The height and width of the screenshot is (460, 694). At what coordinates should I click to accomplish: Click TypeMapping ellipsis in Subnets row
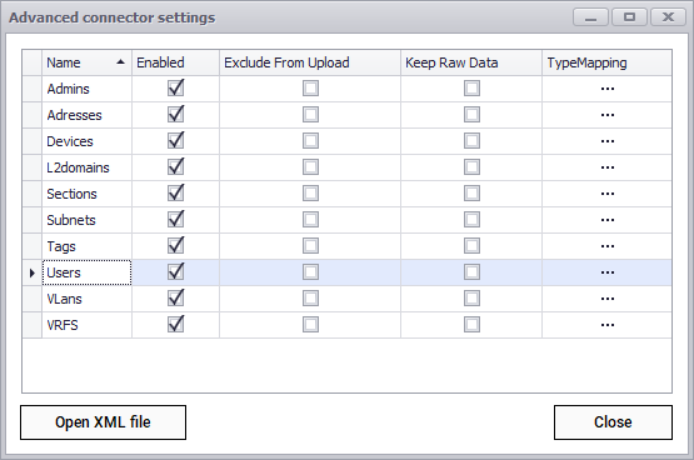[606, 219]
